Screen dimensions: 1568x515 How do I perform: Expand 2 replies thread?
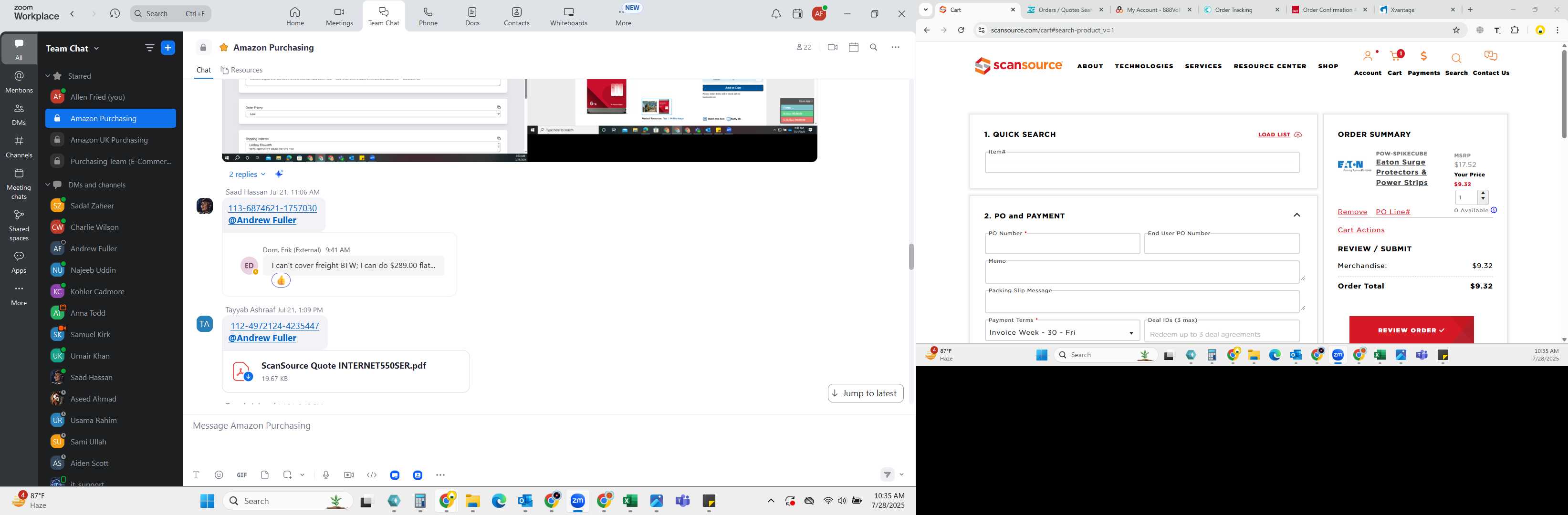point(247,175)
